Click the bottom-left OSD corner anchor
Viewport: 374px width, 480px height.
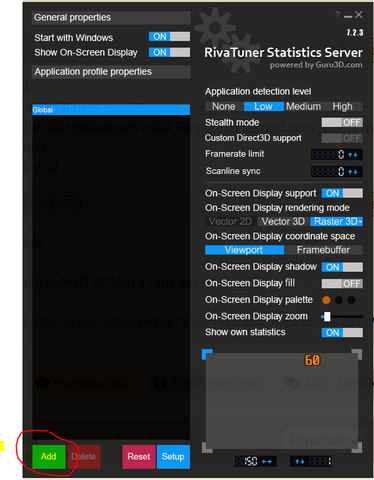click(x=207, y=448)
